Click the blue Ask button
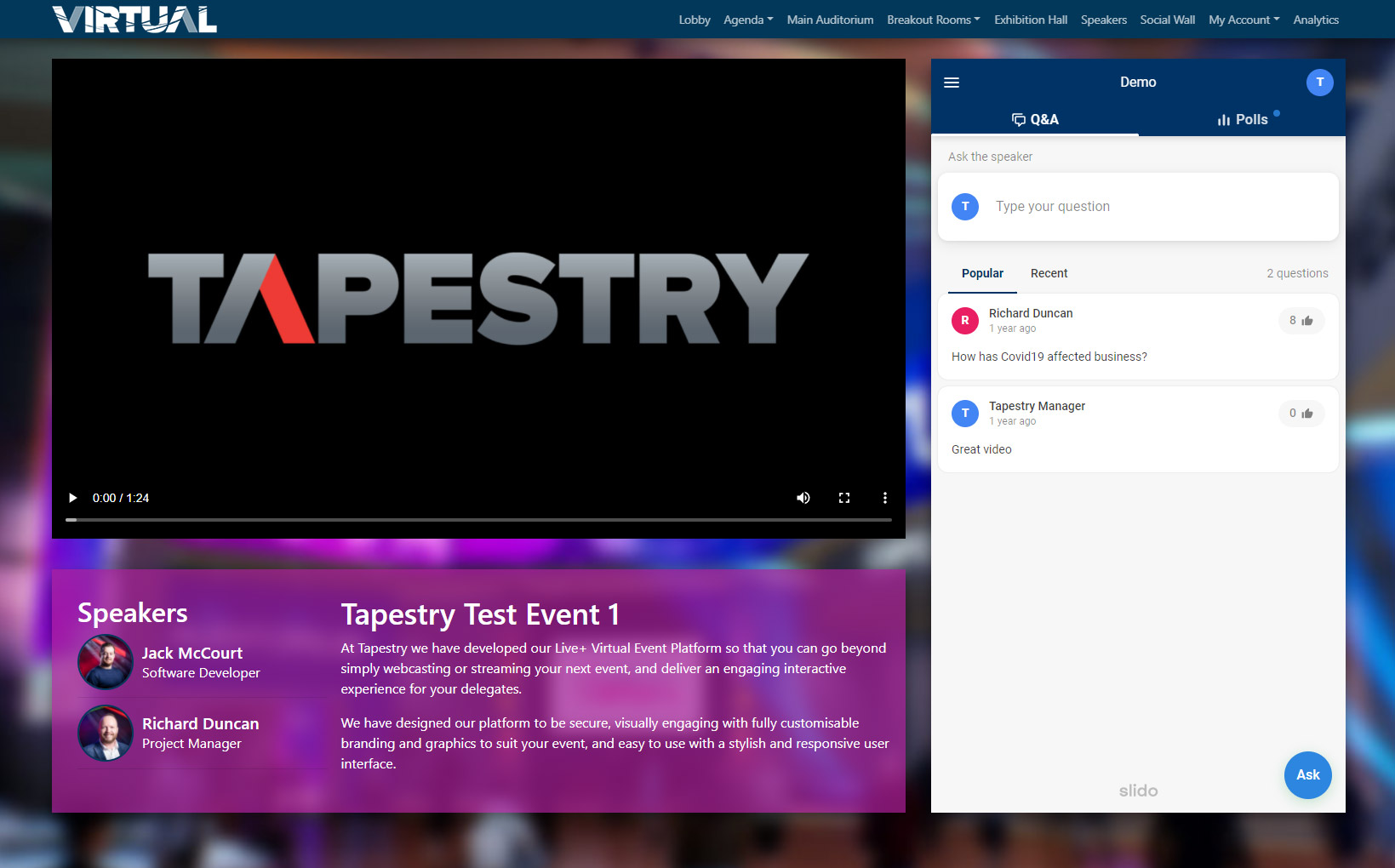The height and width of the screenshot is (868, 1395). click(x=1308, y=775)
